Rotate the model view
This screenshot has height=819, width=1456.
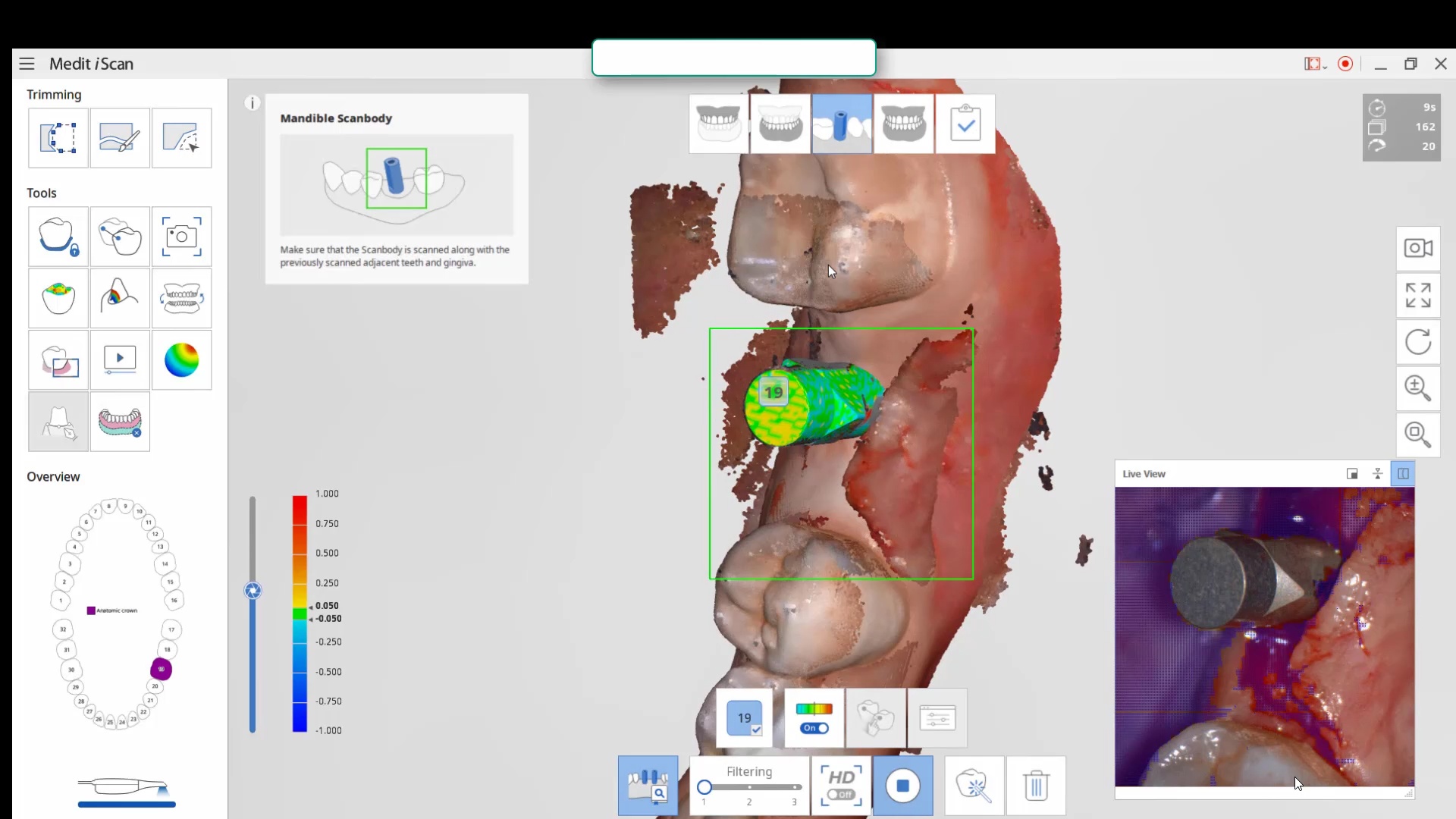pos(1418,341)
